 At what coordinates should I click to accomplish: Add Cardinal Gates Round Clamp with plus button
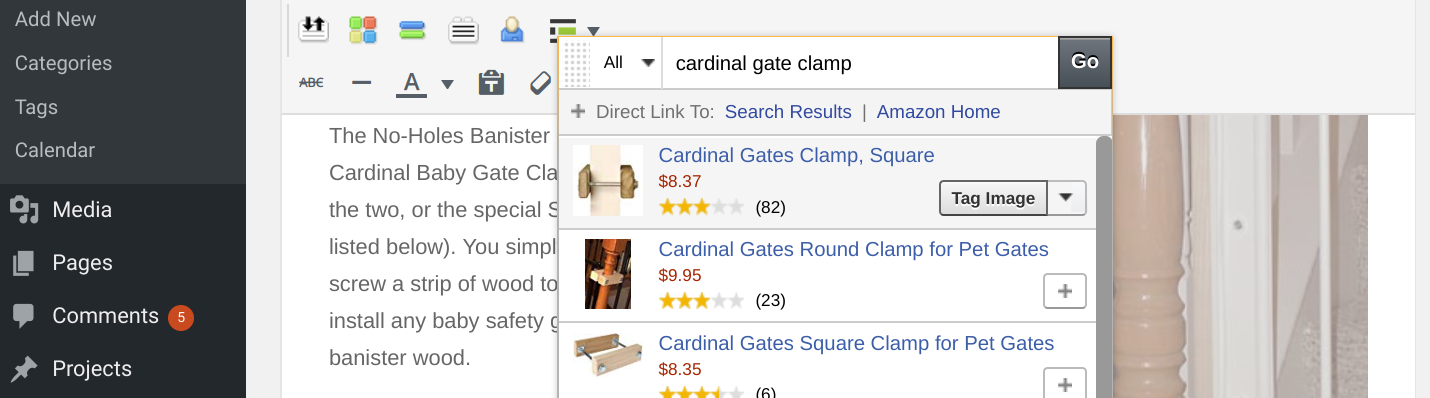coord(1065,291)
